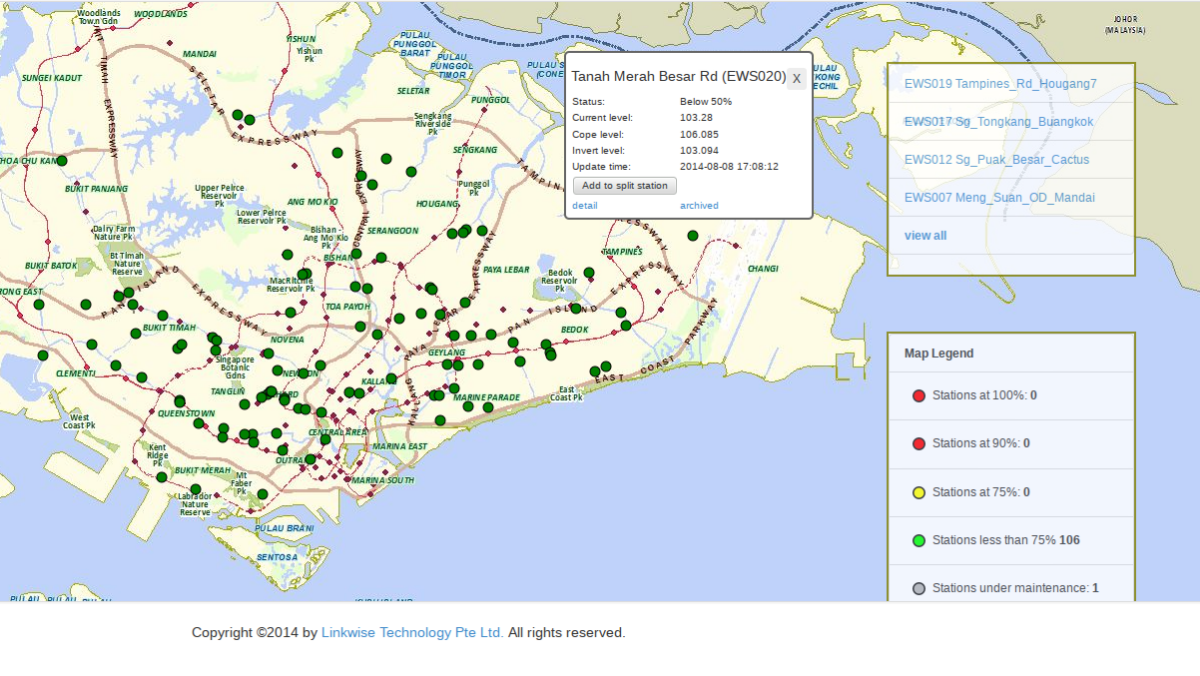
Task: Click the Below 50% status value
Action: (x=706, y=102)
